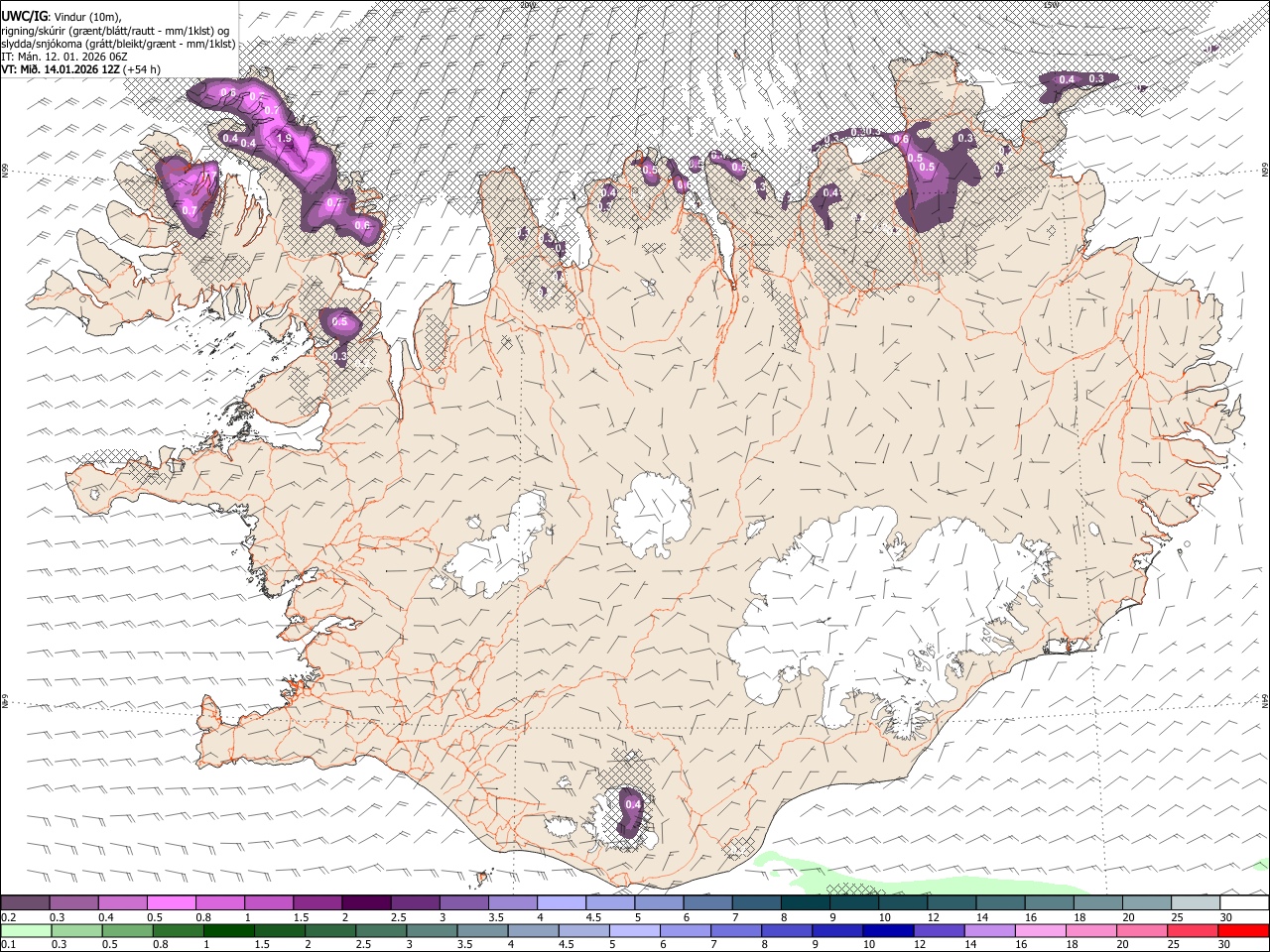Click the deep blue rain swatch between 10 and 12
Viewport: 1270px width, 952px height.
pyautogui.click(x=888, y=930)
